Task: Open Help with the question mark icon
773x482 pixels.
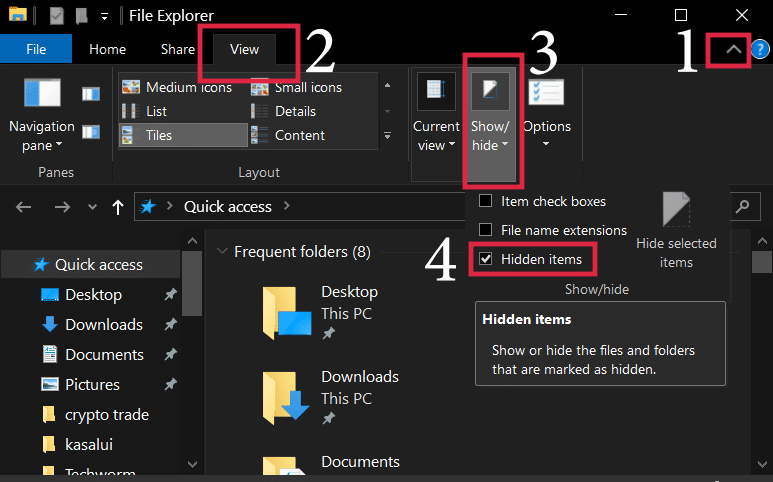Action: pyautogui.click(x=760, y=49)
